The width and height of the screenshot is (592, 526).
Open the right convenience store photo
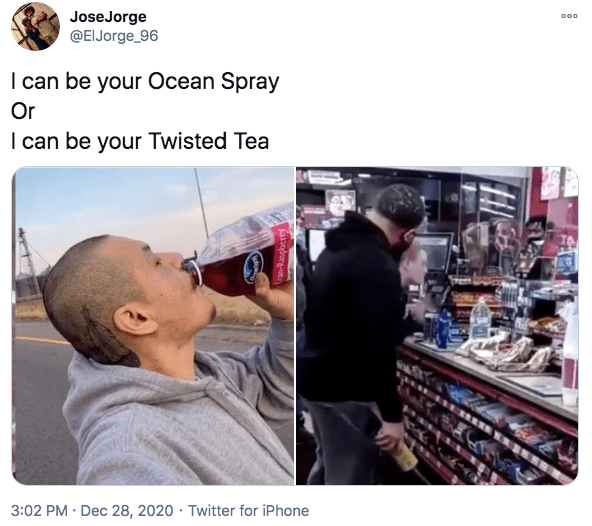(437, 326)
